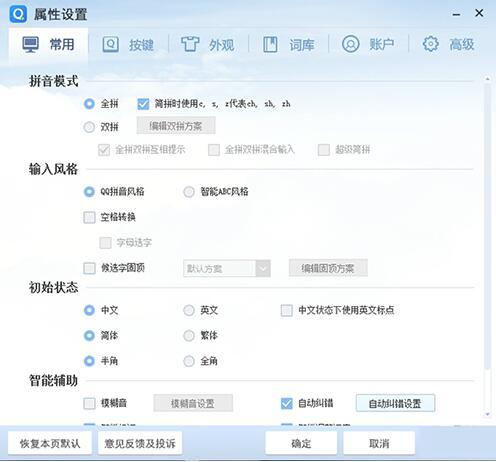Enable the 空格转换 checkbox
The height and width of the screenshot is (462, 496).
click(89, 217)
